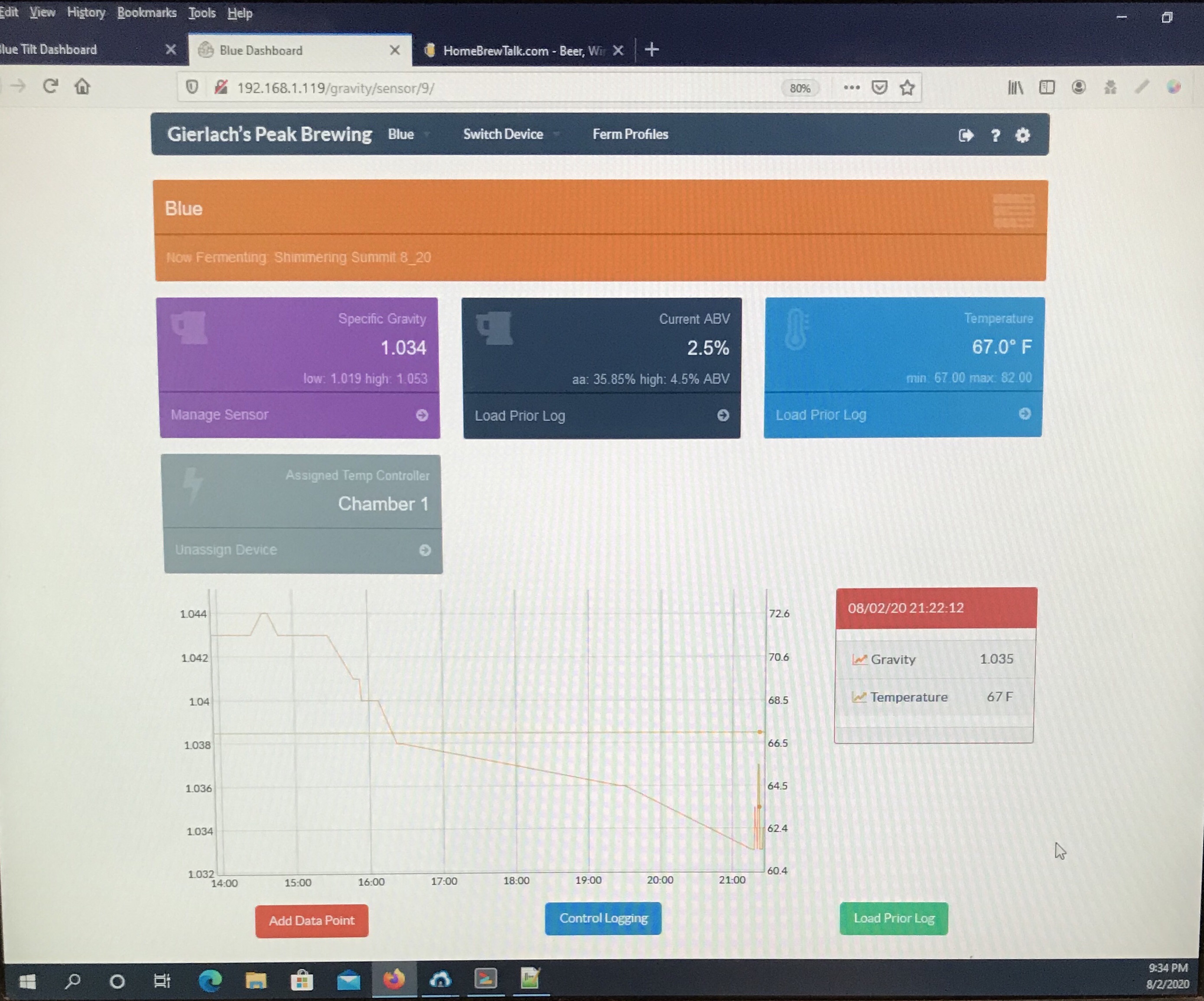Image resolution: width=1204 pixels, height=1001 pixels.
Task: Open the Bookmarks menu
Action: click(x=147, y=13)
